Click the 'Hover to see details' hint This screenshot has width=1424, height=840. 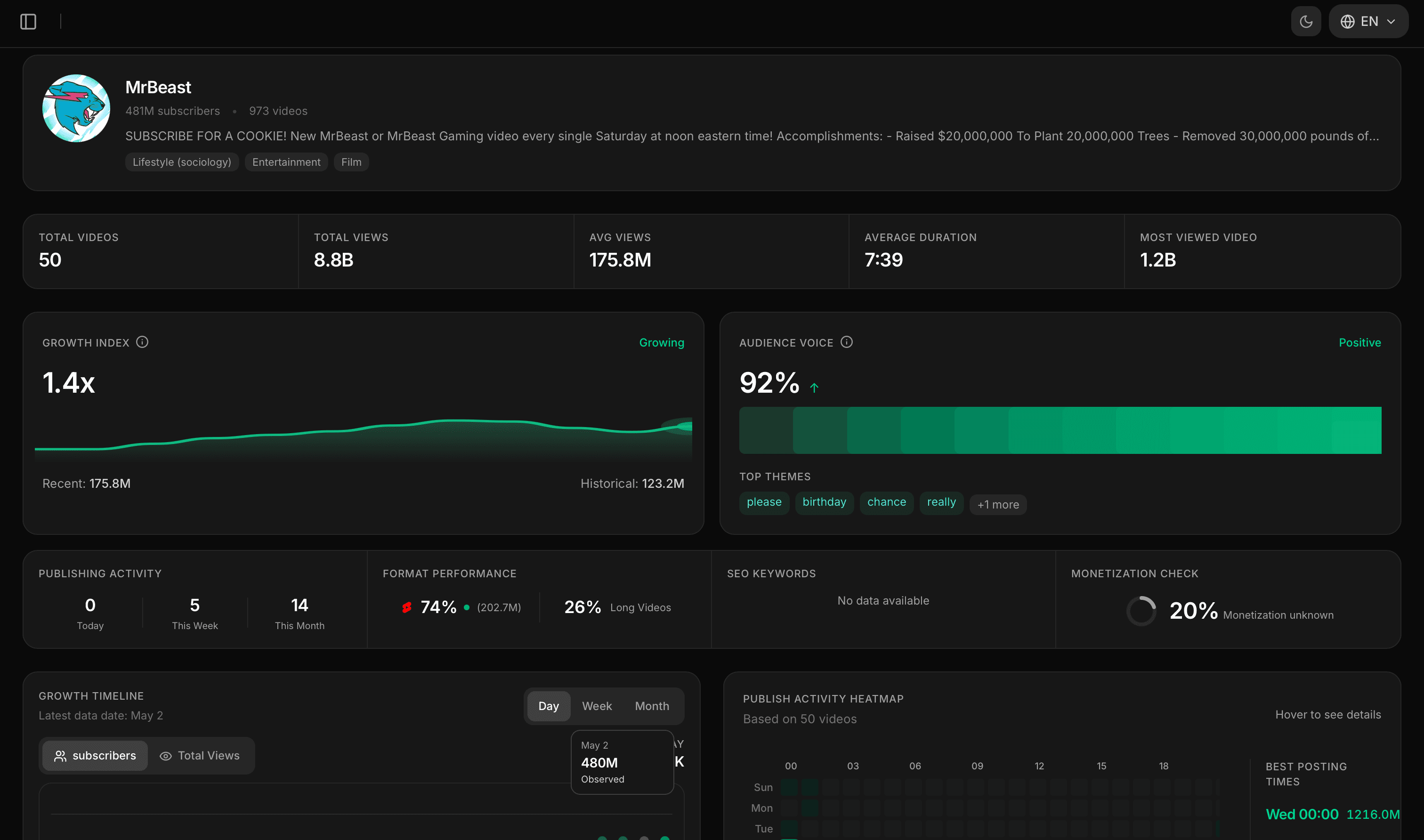(1328, 714)
